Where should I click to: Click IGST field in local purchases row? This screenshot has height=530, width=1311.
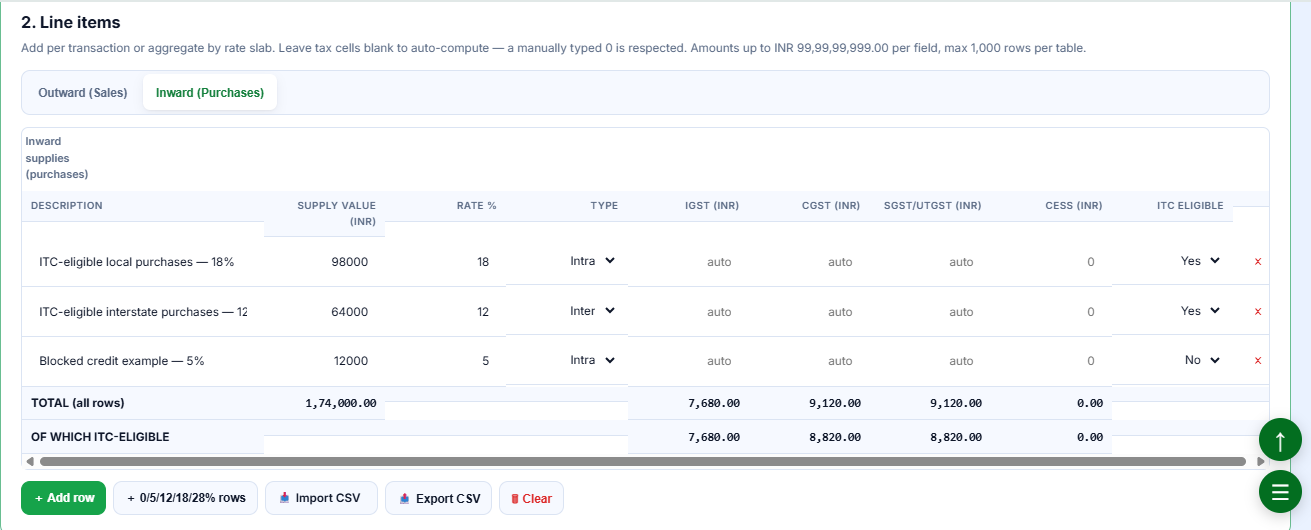[x=688, y=262]
